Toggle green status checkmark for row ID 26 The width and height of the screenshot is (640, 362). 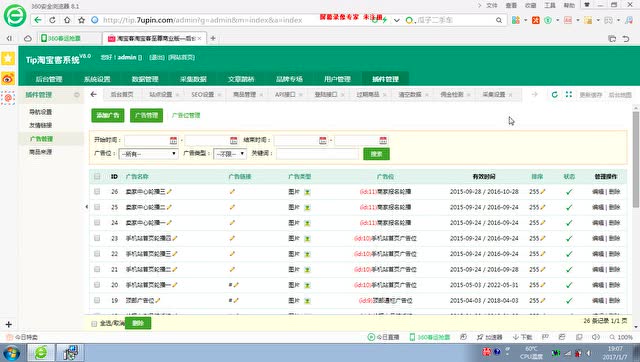click(x=569, y=192)
